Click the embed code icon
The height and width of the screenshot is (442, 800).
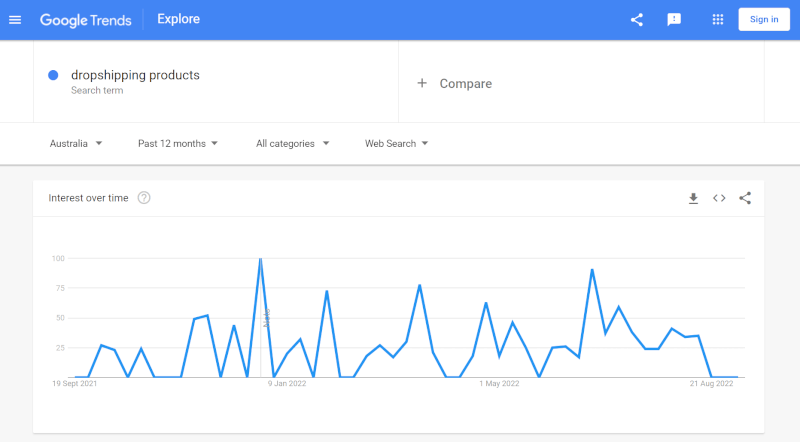pyautogui.click(x=719, y=198)
